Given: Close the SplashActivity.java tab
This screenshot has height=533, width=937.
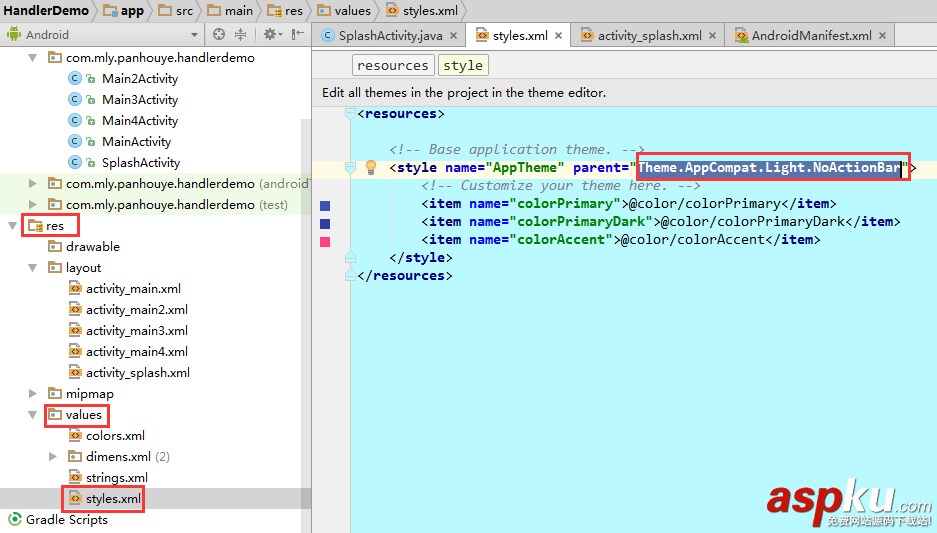Looking at the screenshot, I should [454, 35].
